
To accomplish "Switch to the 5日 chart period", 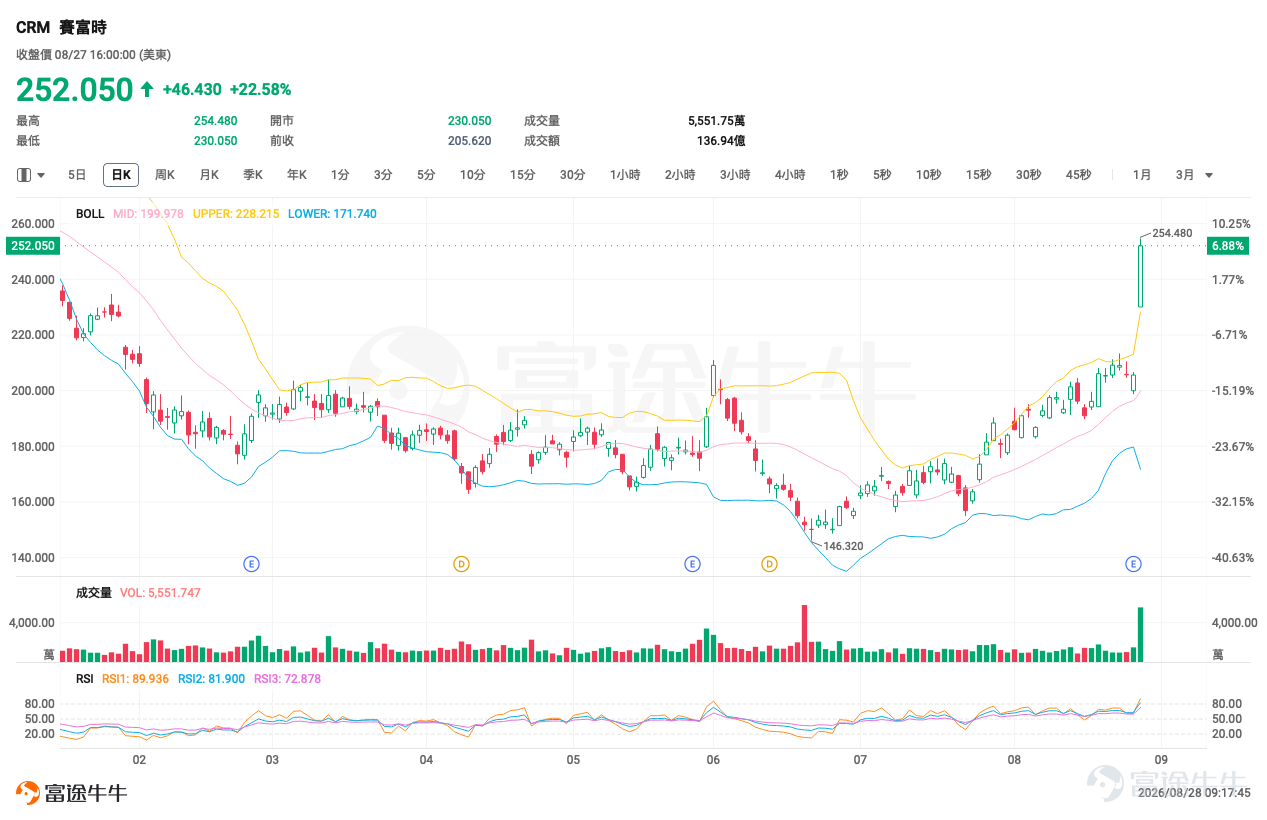I will (x=77, y=175).
